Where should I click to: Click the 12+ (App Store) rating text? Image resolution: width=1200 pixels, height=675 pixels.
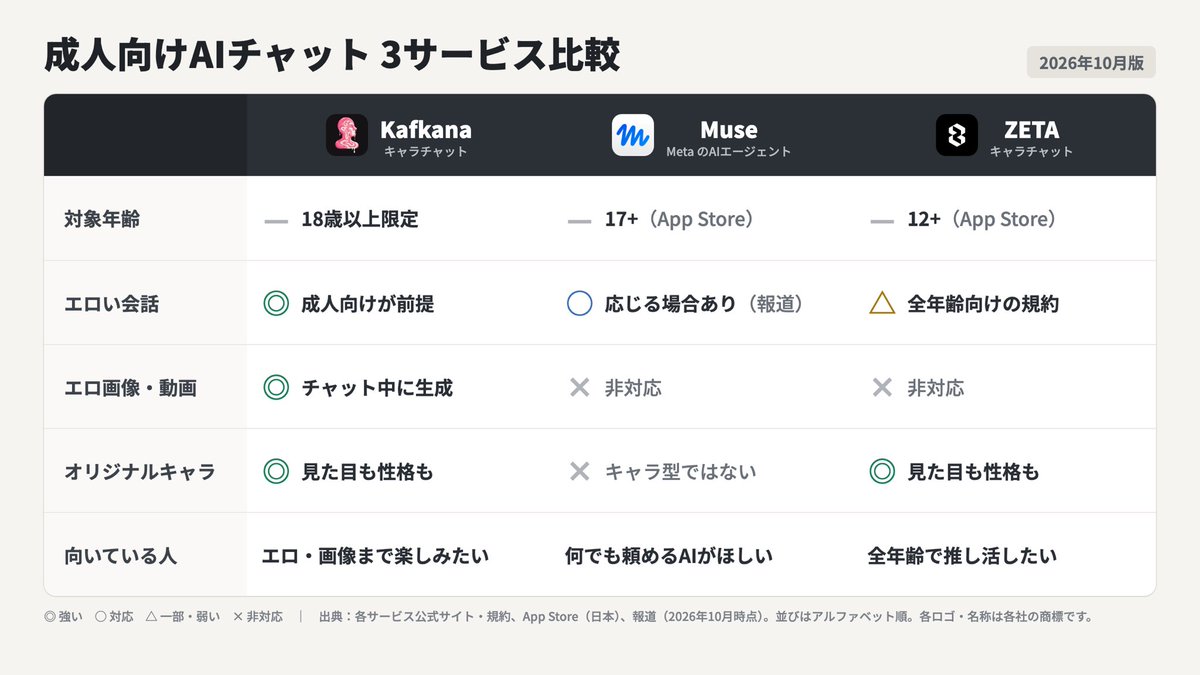[x=982, y=220]
